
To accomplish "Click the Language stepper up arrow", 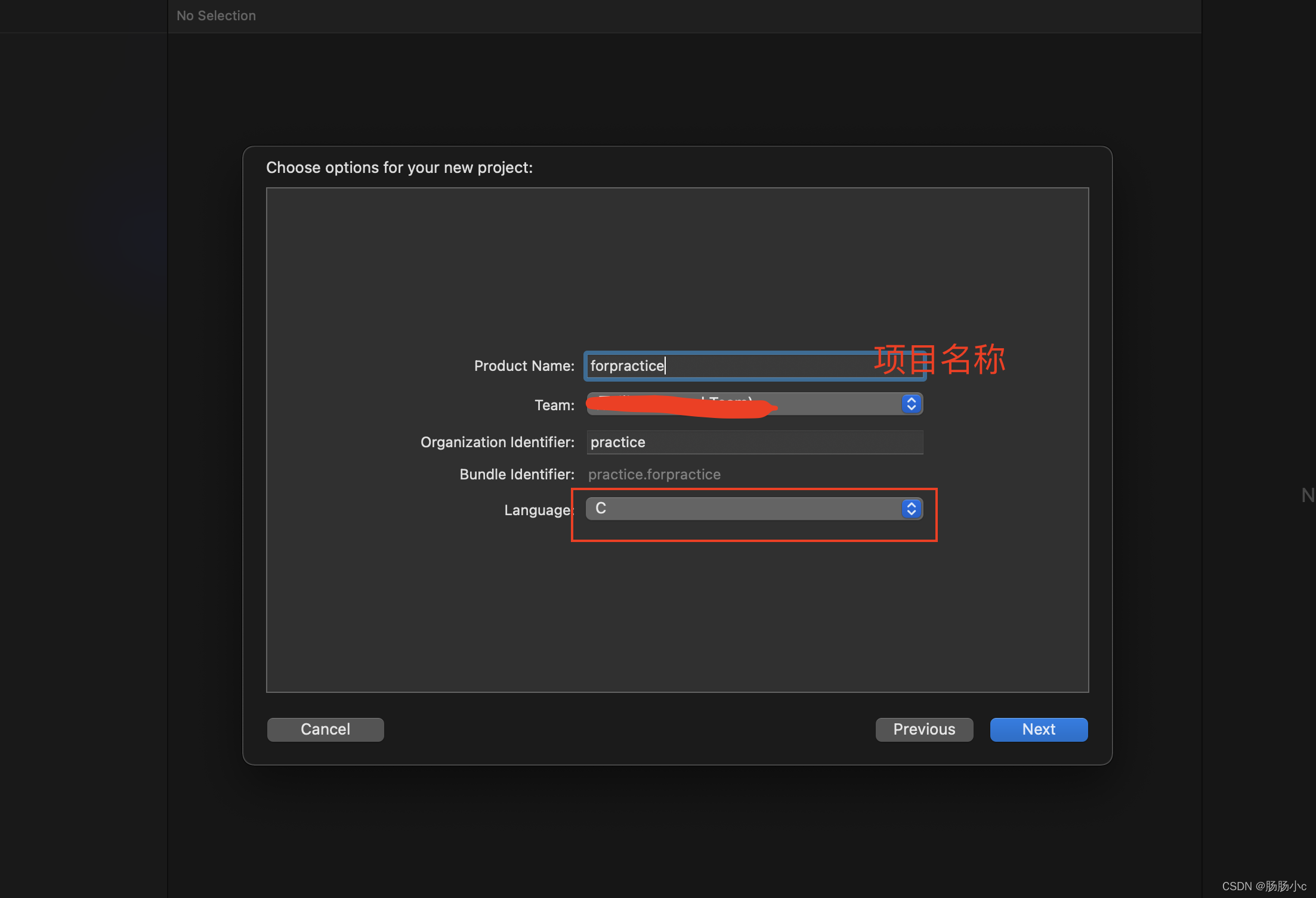I will tap(911, 505).
